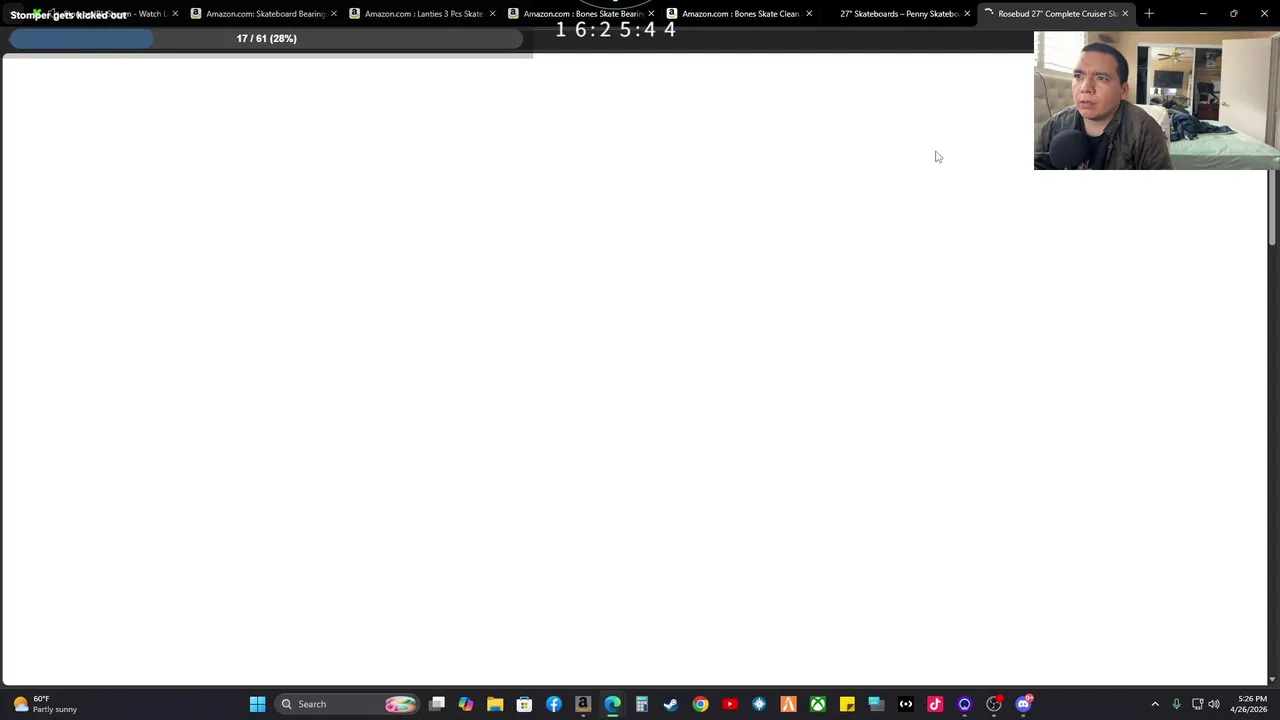Open the volume control in system tray
Image resolution: width=1280 pixels, height=720 pixels.
(1214, 704)
